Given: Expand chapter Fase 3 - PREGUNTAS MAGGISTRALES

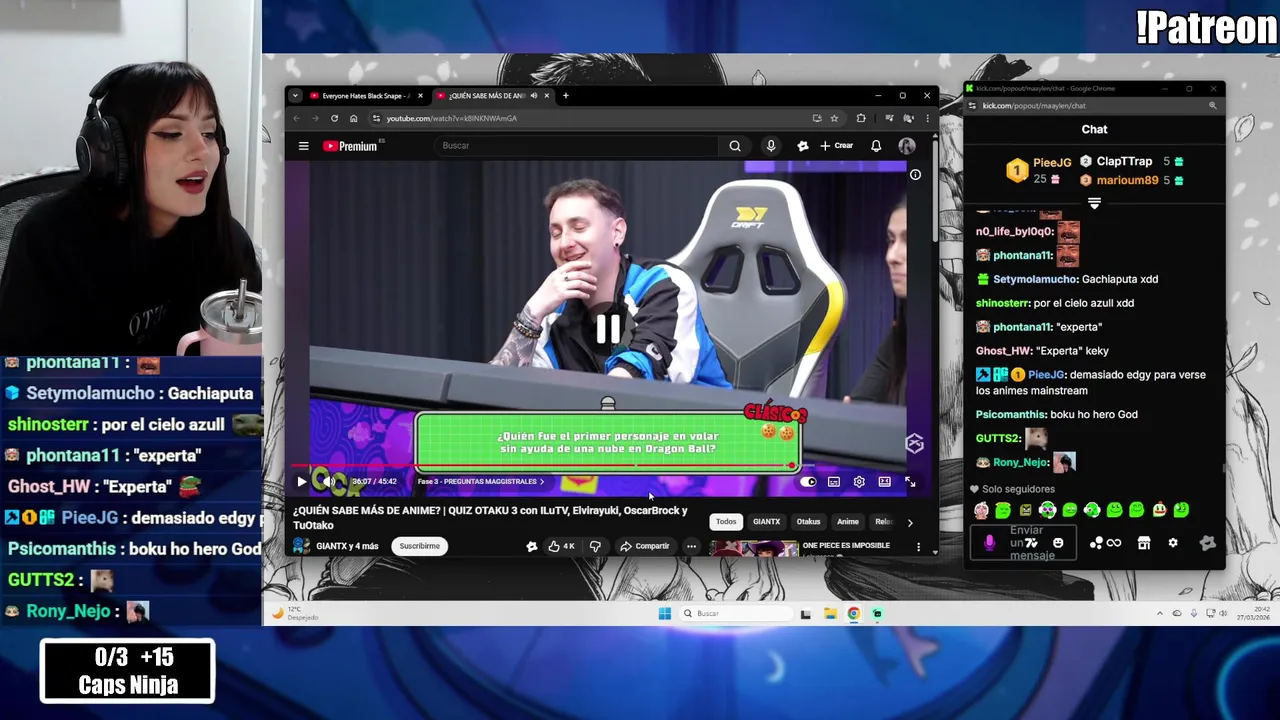Looking at the screenshot, I should [x=481, y=482].
